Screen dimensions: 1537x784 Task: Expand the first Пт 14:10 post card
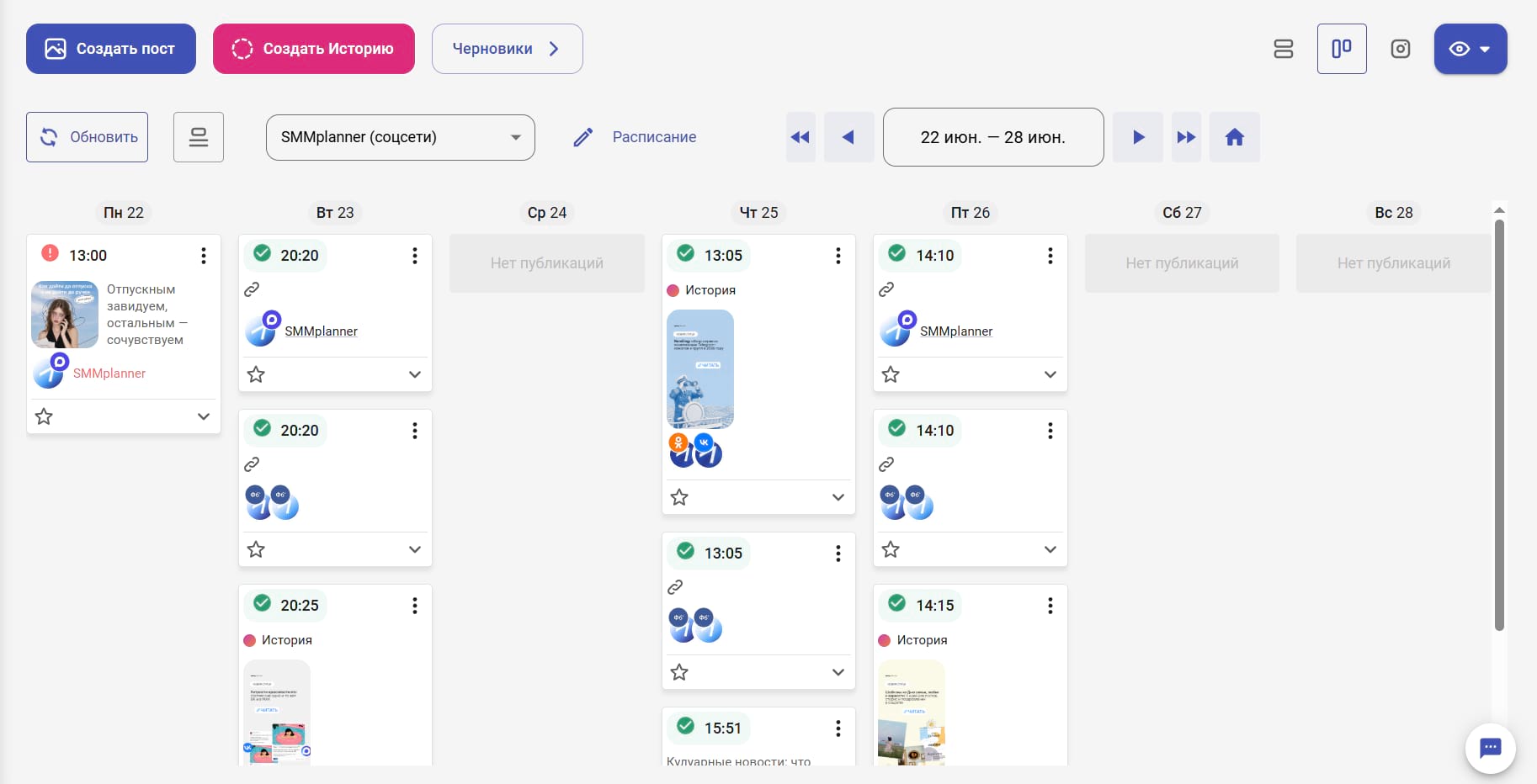pos(1050,374)
